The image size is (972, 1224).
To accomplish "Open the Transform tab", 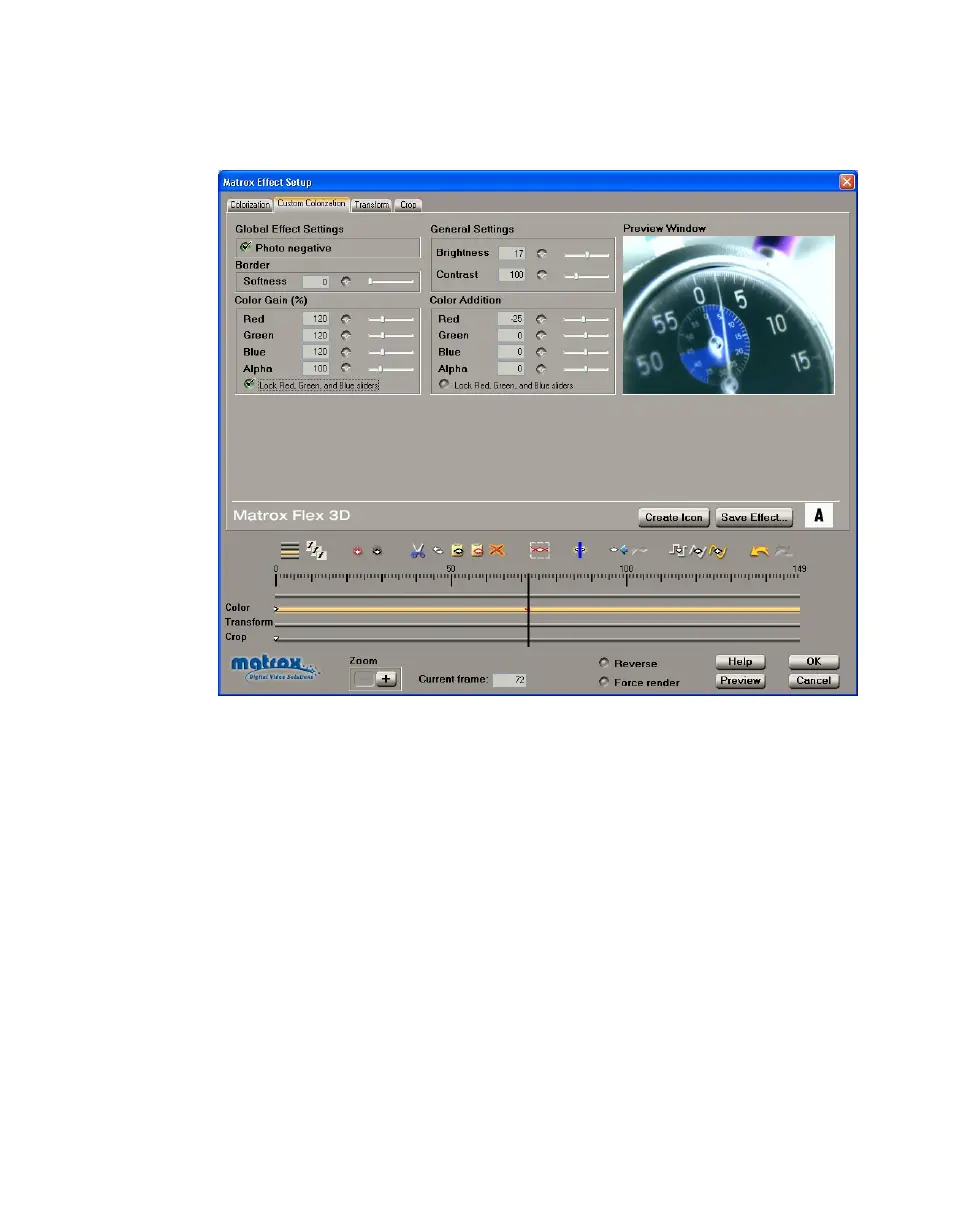I will pyautogui.click(x=372, y=205).
